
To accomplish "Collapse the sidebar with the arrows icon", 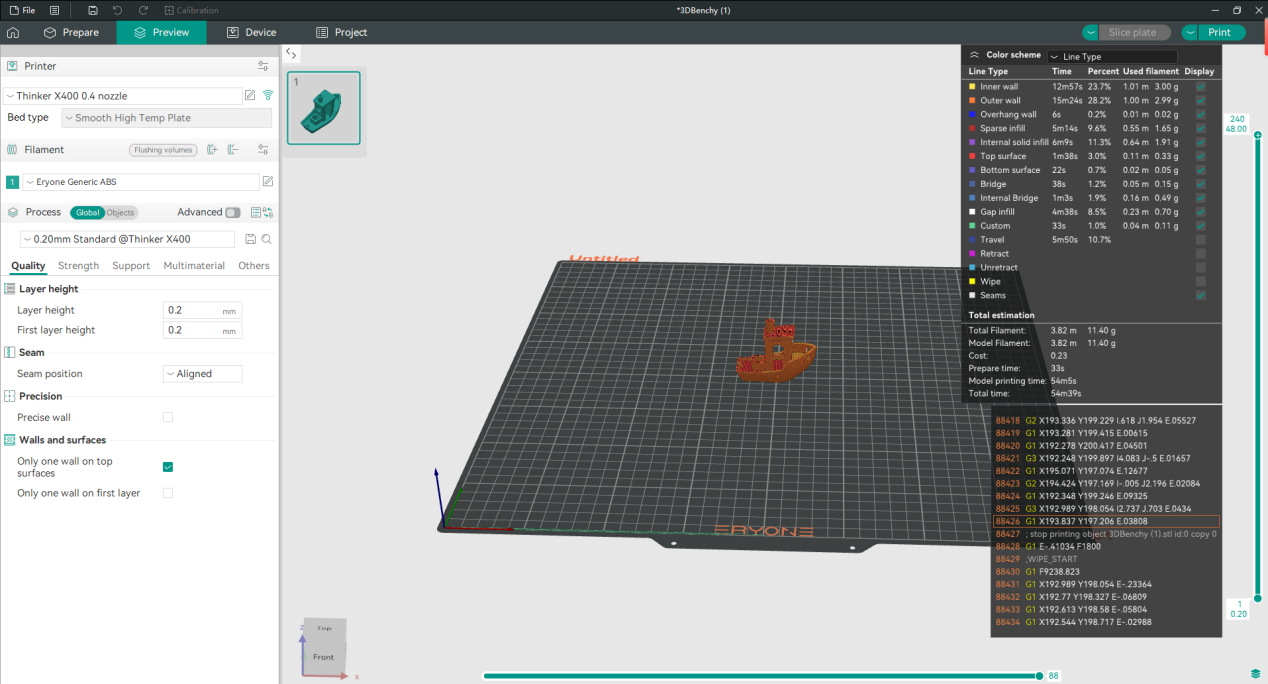I will coord(290,53).
